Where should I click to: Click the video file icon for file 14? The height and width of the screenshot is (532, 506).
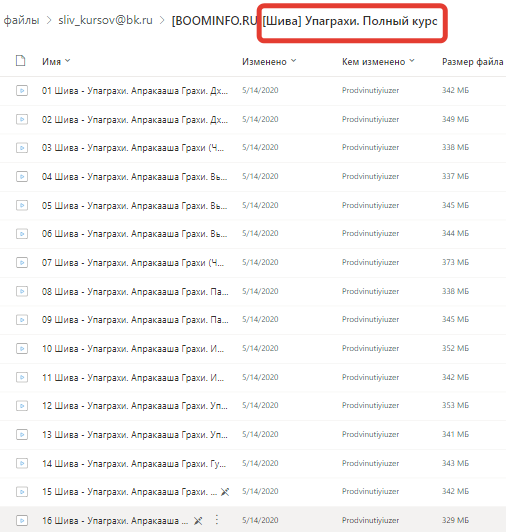click(x=22, y=463)
